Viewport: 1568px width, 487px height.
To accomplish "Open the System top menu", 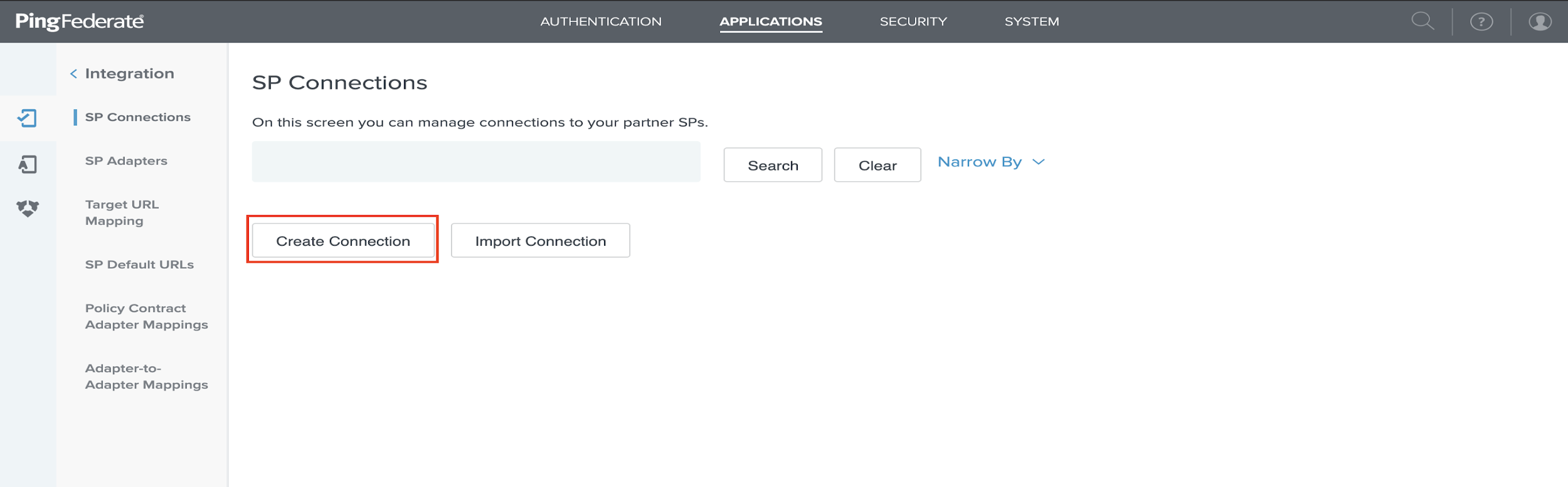I will tap(1031, 21).
